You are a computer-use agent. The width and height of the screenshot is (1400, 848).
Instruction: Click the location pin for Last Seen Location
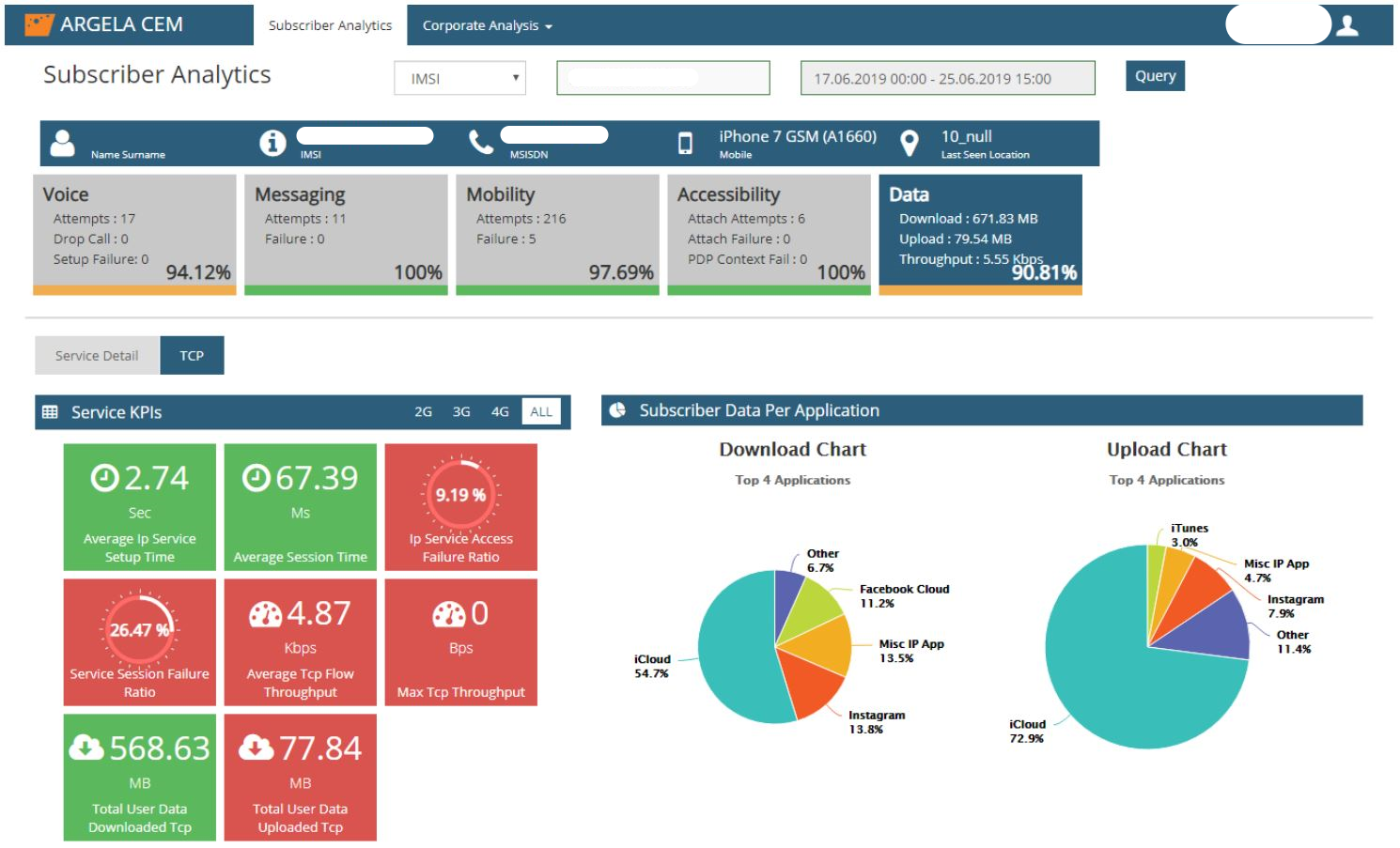pyautogui.click(x=909, y=142)
